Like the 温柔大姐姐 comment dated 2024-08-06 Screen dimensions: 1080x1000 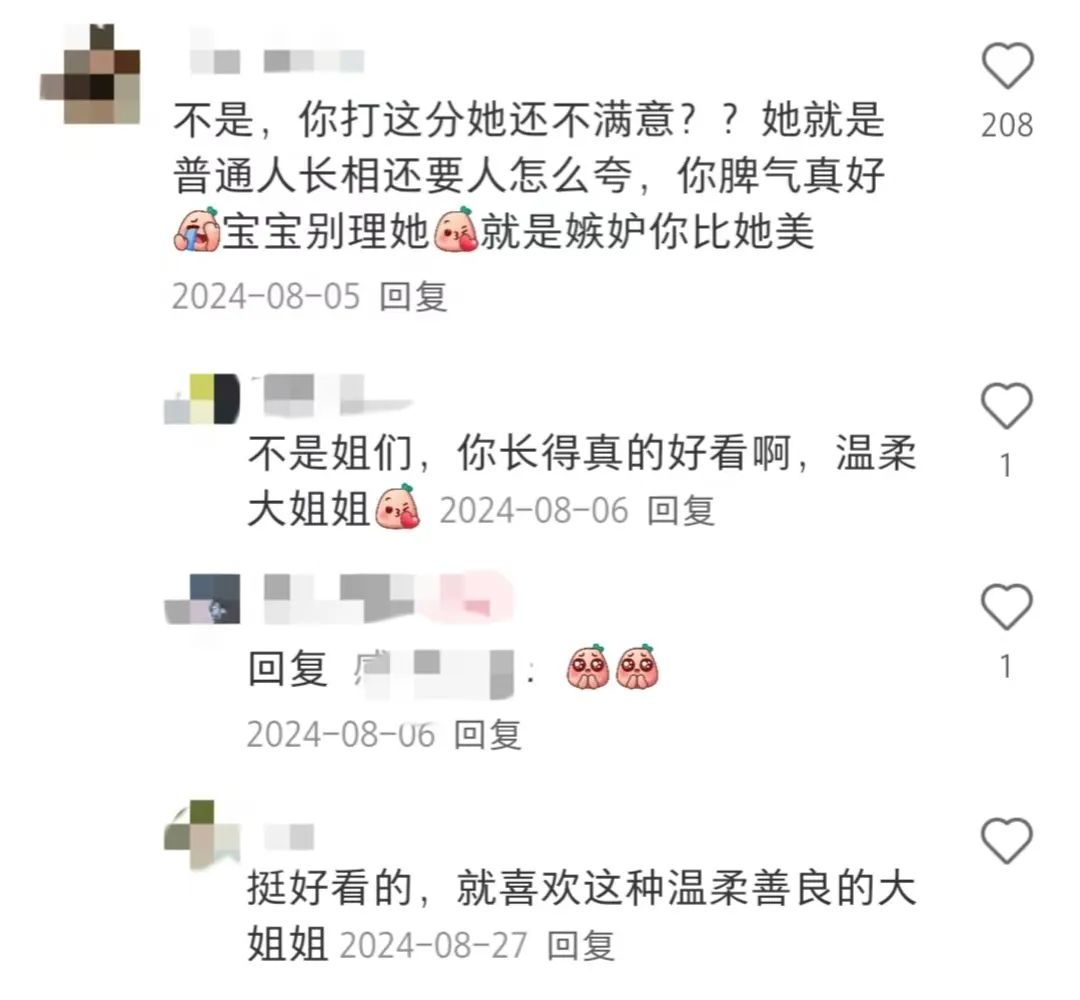click(1007, 405)
